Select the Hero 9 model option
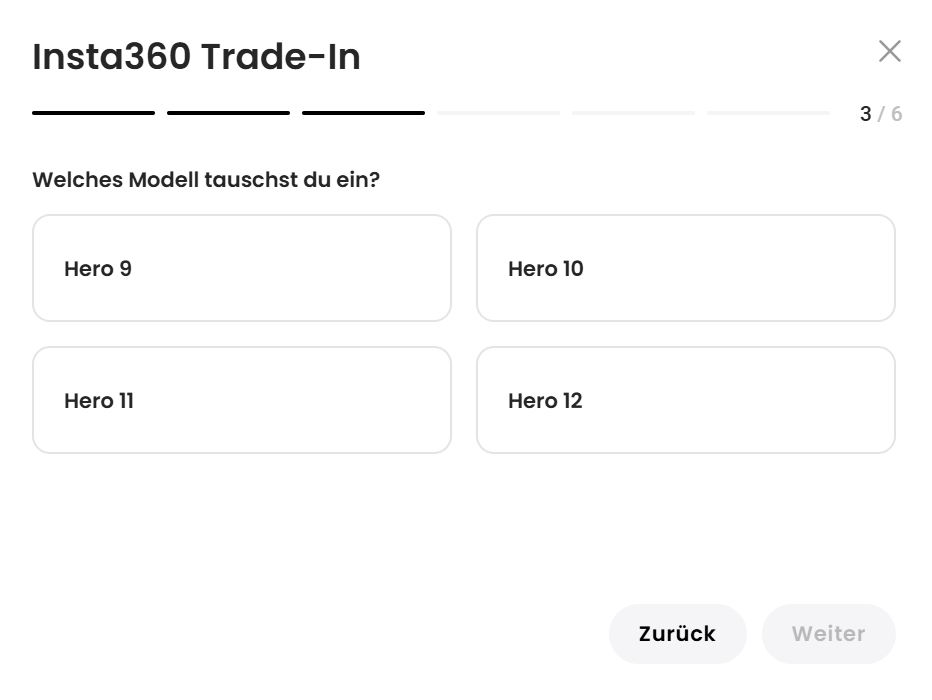932x700 pixels. (242, 268)
